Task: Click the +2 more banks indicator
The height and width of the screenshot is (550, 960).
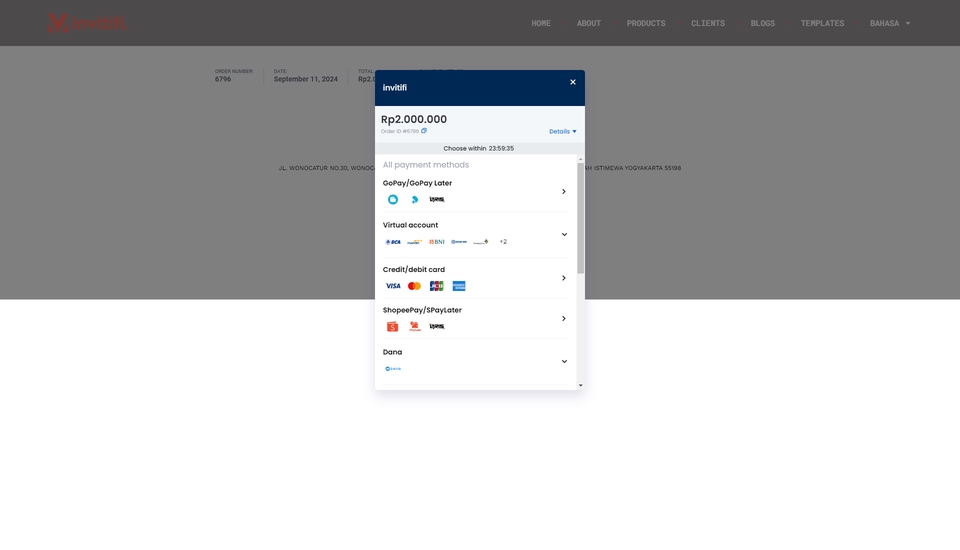Action: point(503,242)
